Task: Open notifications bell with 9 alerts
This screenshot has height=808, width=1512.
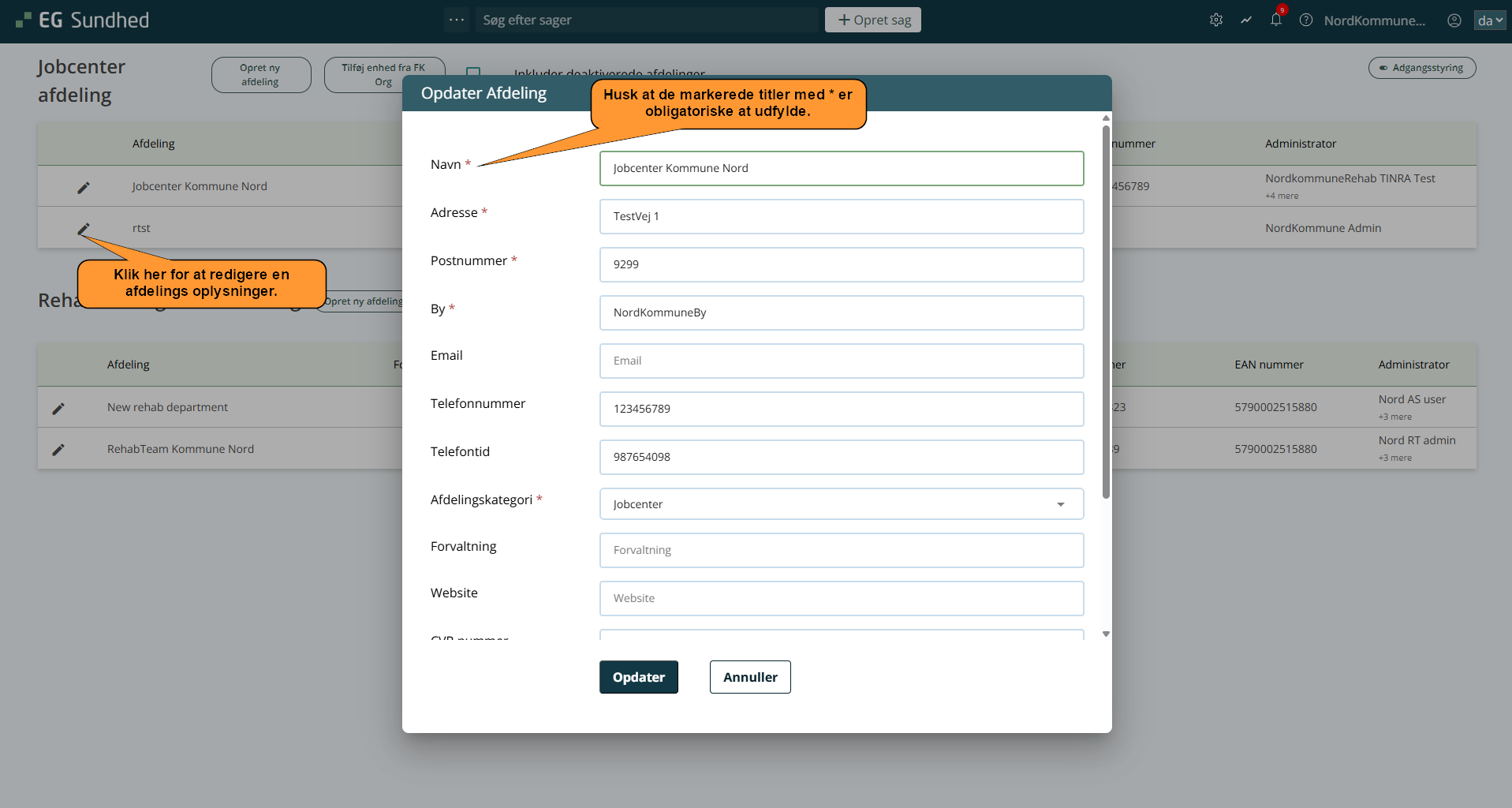Action: (x=1275, y=21)
